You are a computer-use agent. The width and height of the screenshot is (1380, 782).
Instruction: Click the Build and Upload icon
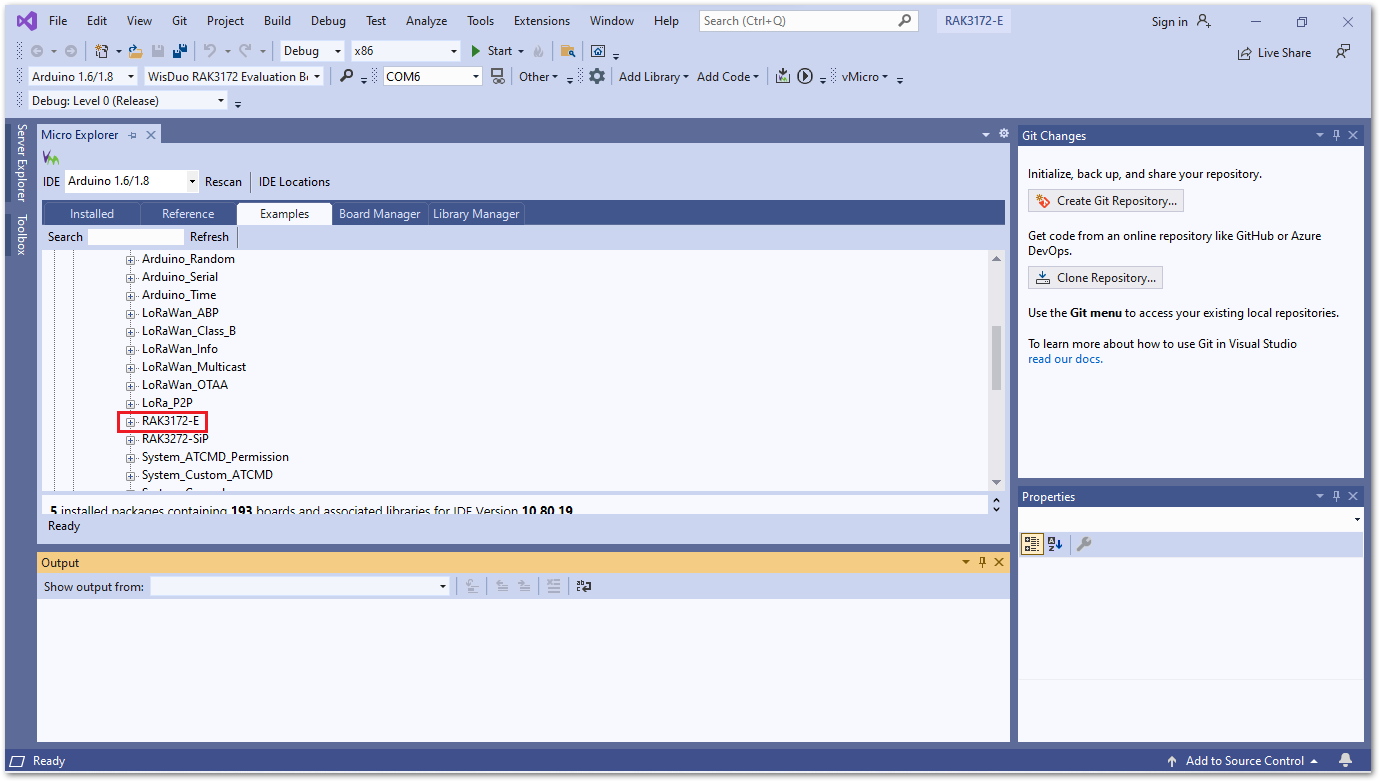click(783, 76)
